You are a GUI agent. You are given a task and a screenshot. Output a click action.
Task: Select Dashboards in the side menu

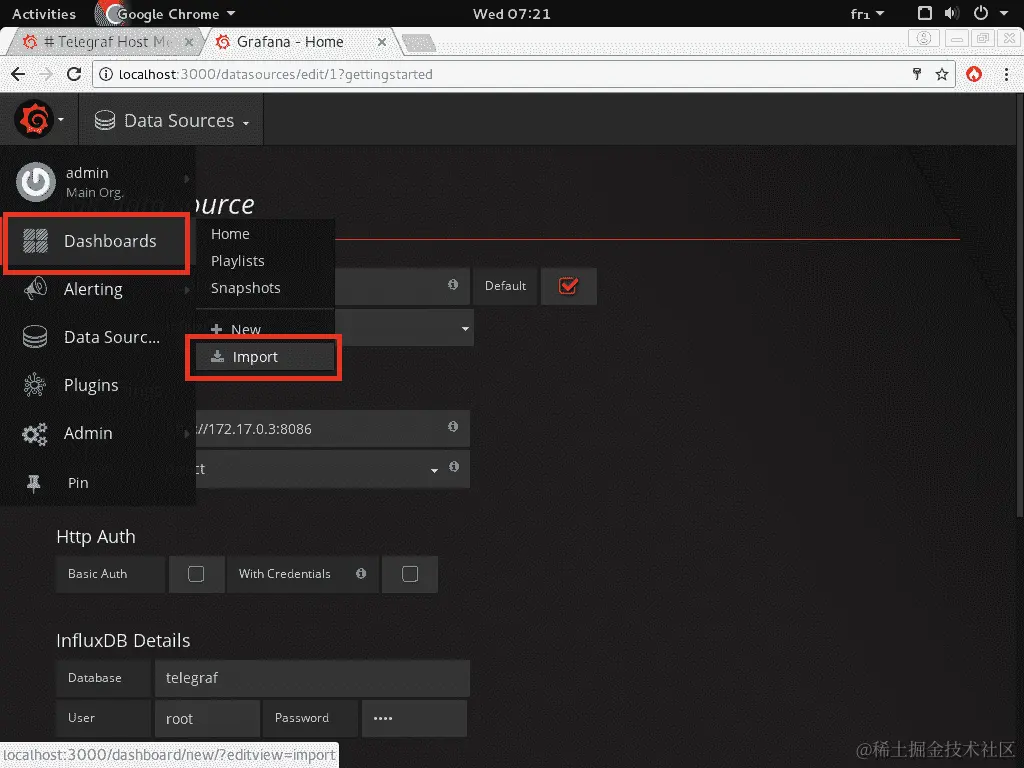pyautogui.click(x=97, y=241)
